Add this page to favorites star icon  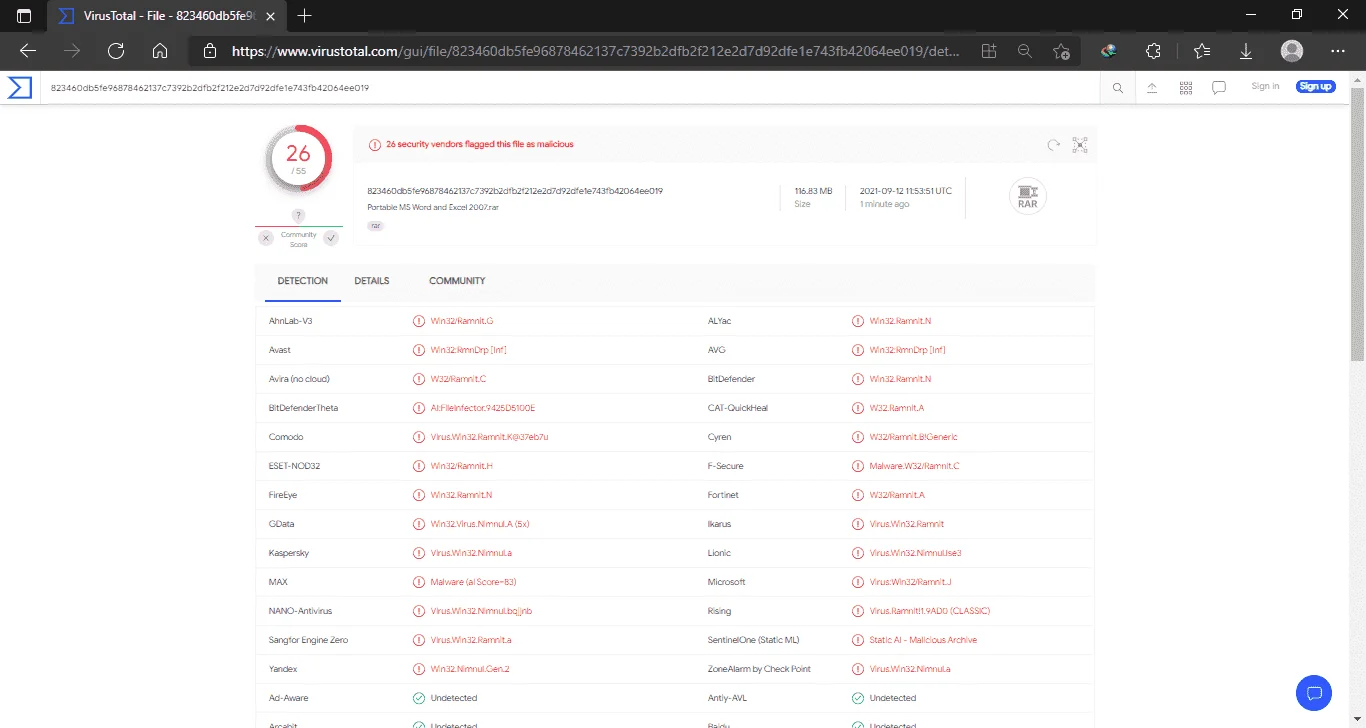click(x=1061, y=51)
